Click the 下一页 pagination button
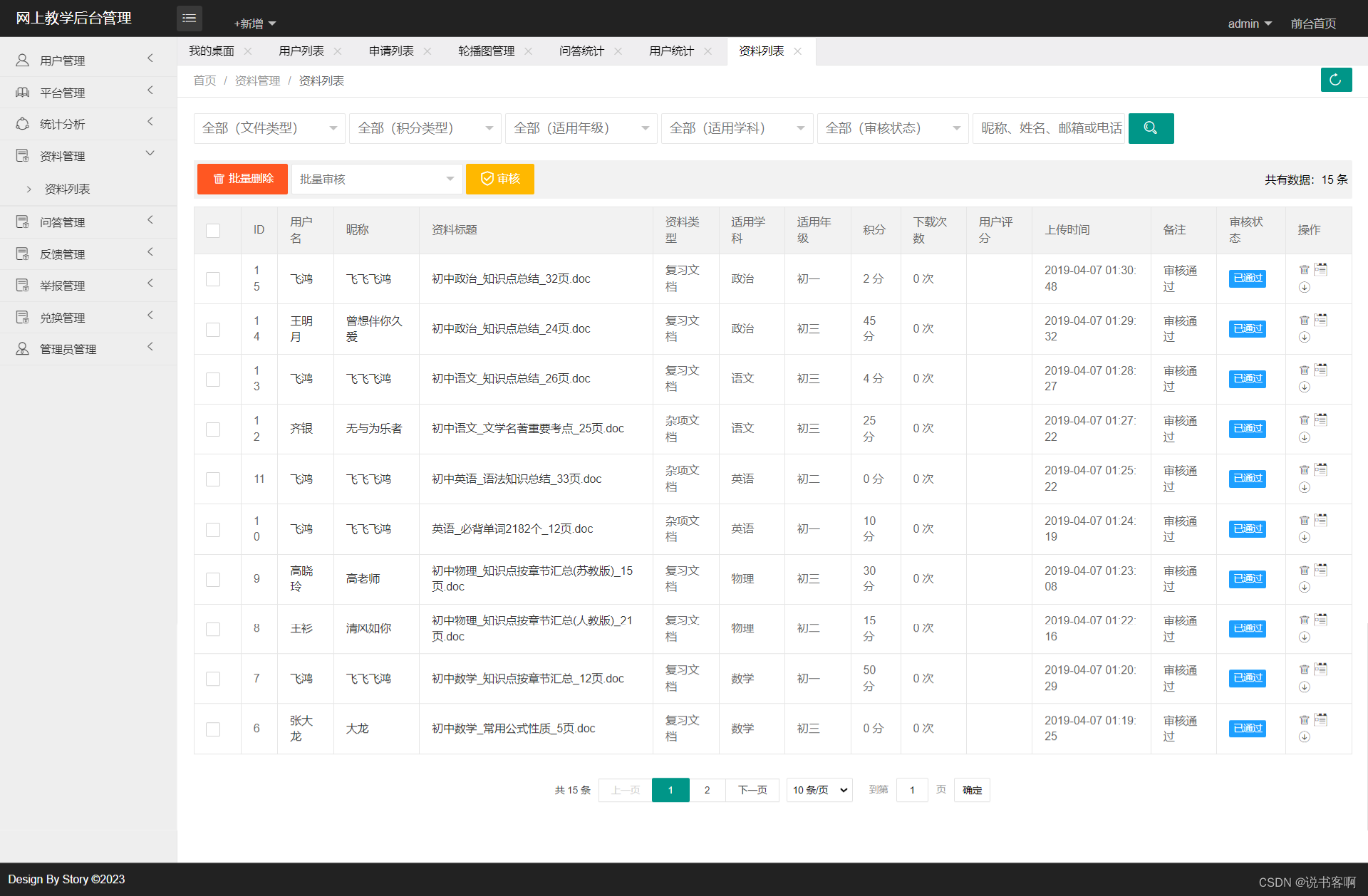 tap(752, 790)
